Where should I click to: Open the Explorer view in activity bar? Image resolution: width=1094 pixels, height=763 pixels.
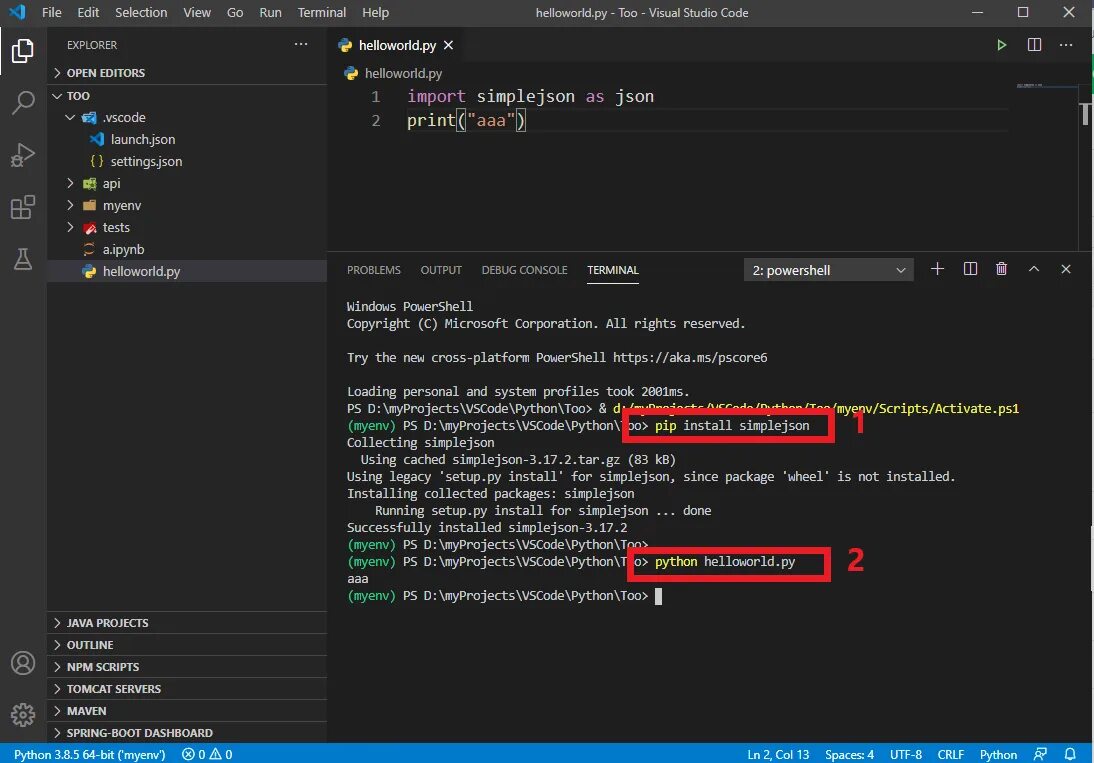[22, 51]
